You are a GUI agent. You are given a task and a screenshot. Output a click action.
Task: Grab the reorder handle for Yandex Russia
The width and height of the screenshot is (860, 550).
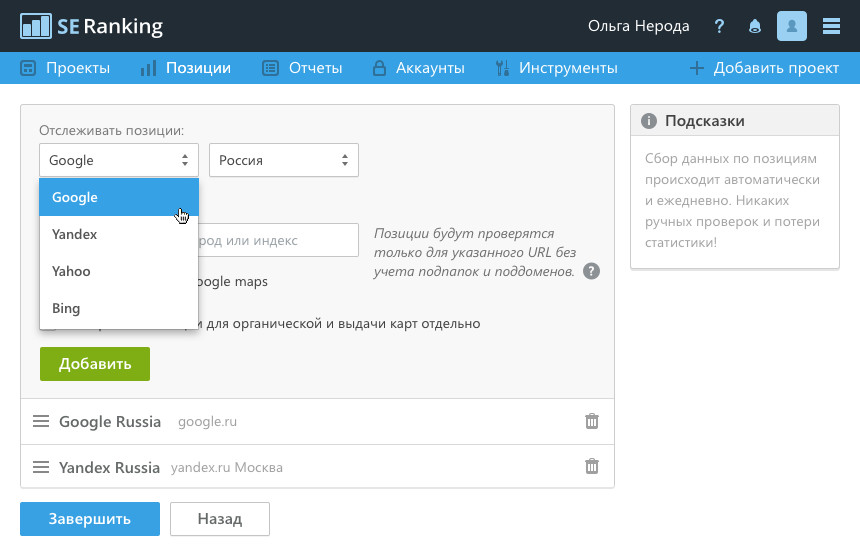coord(41,467)
